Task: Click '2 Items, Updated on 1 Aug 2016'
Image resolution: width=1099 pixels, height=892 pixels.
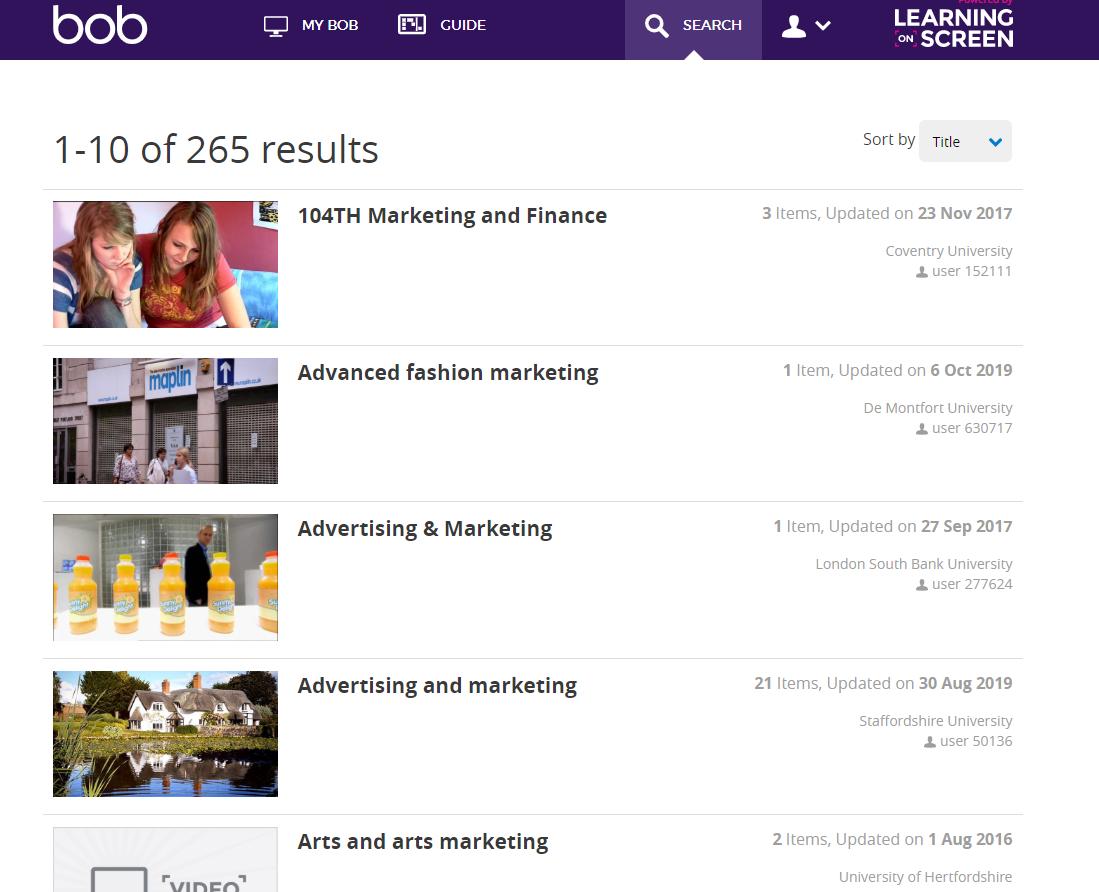Action: point(892,840)
